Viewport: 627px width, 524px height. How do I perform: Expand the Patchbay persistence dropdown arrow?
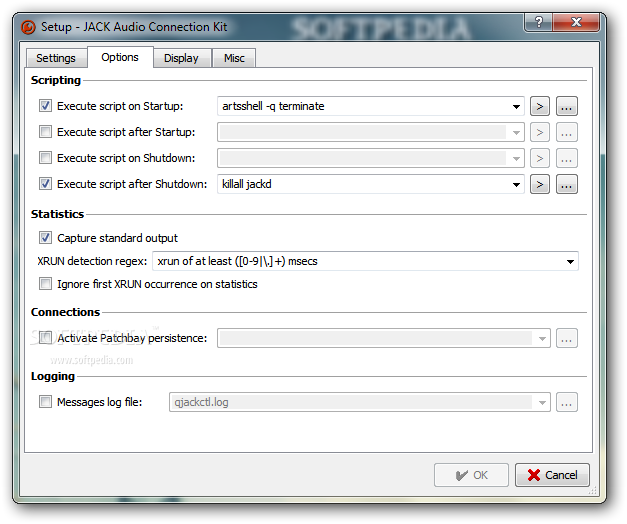point(542,339)
